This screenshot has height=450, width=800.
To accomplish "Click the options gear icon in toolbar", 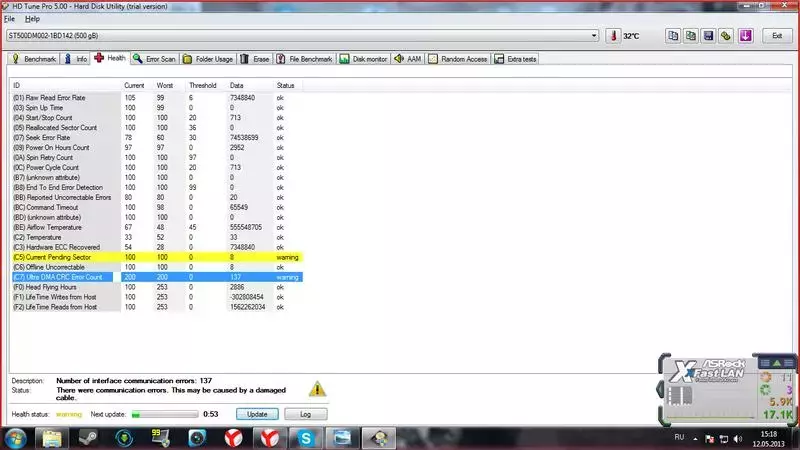I will coord(726,36).
